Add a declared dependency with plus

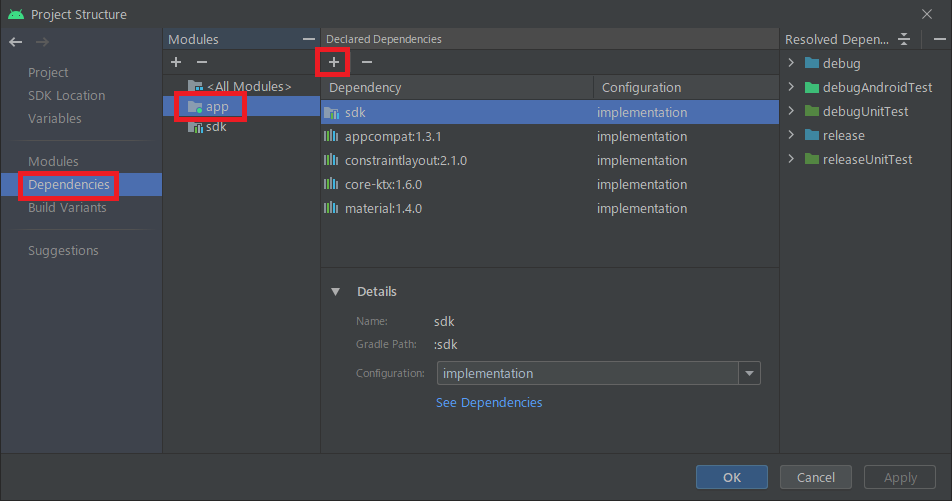pyautogui.click(x=333, y=62)
